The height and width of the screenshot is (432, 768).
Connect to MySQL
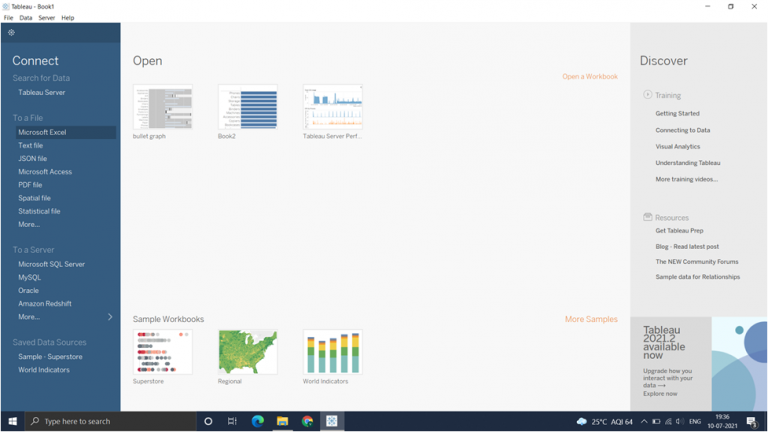click(29, 278)
